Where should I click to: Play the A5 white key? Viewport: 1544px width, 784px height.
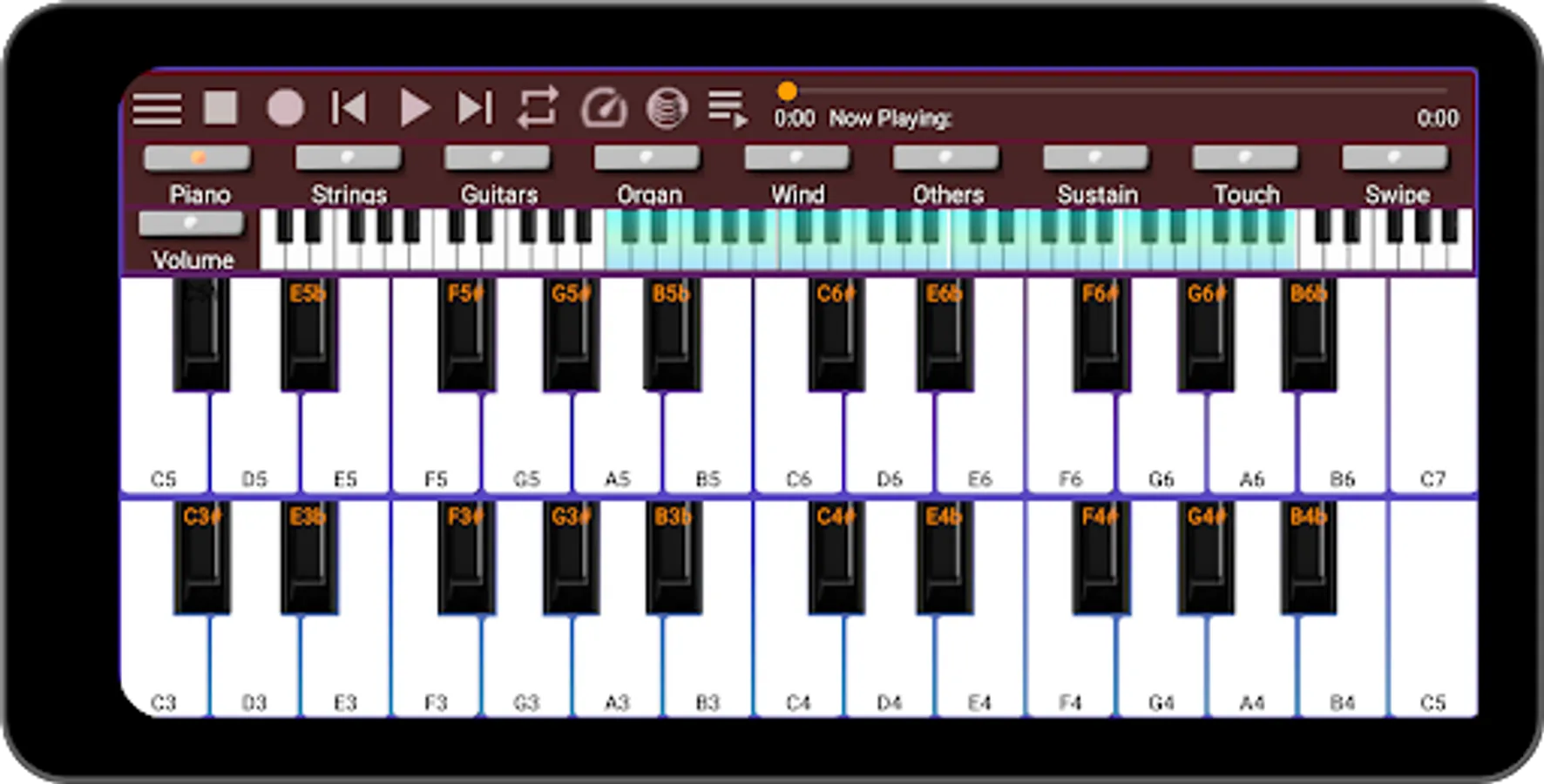click(x=617, y=444)
